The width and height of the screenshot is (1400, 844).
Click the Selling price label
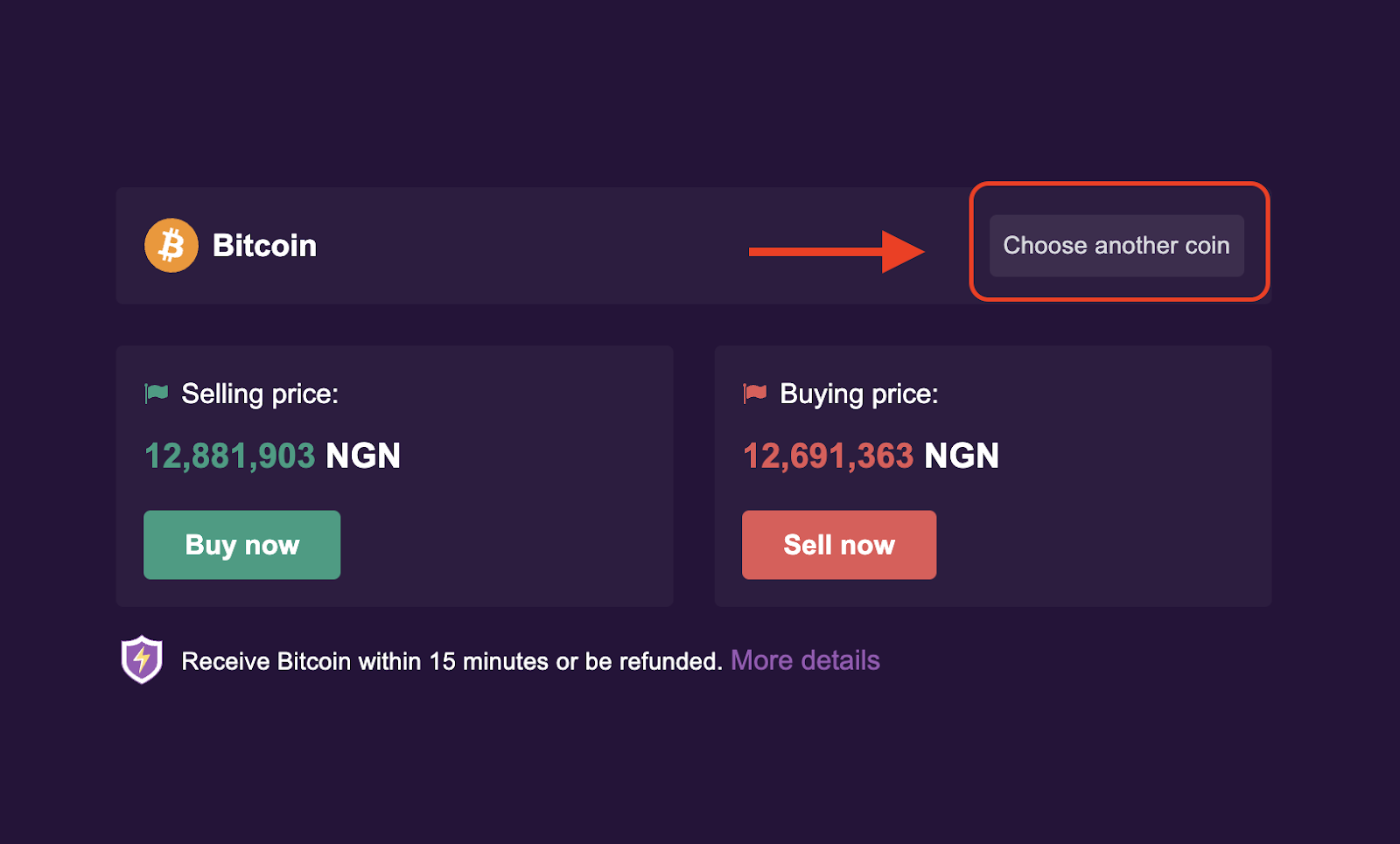point(260,394)
